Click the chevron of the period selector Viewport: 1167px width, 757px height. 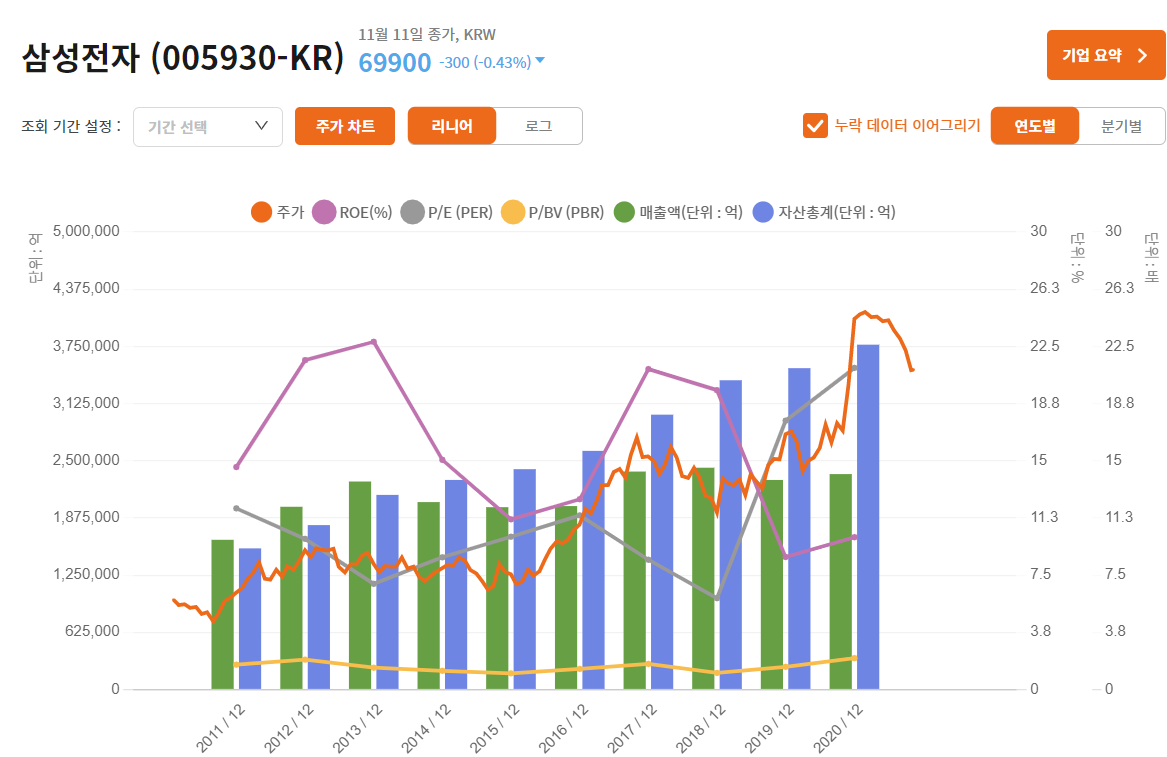point(261,126)
